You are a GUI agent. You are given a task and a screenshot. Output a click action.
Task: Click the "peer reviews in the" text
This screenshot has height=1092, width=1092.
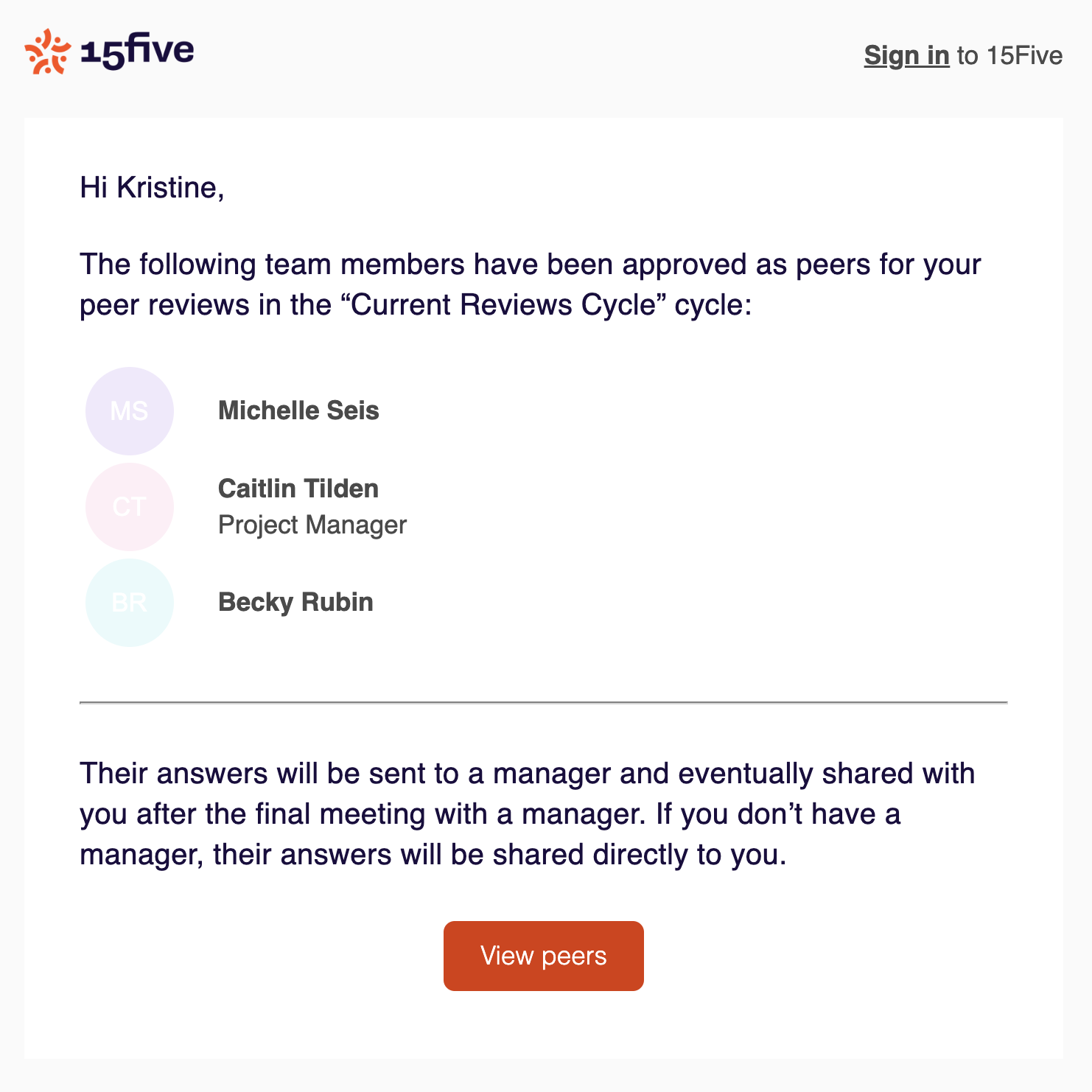(x=206, y=304)
